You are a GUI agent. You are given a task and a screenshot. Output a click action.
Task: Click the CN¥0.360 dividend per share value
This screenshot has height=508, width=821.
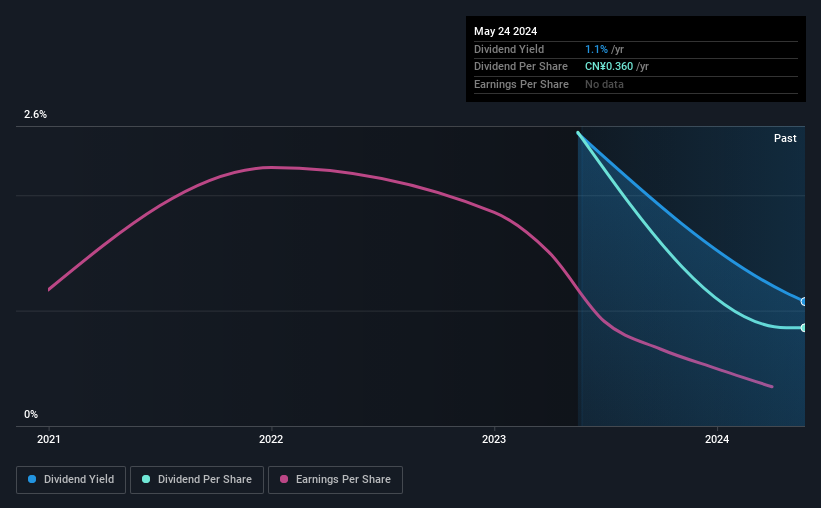[x=609, y=67]
